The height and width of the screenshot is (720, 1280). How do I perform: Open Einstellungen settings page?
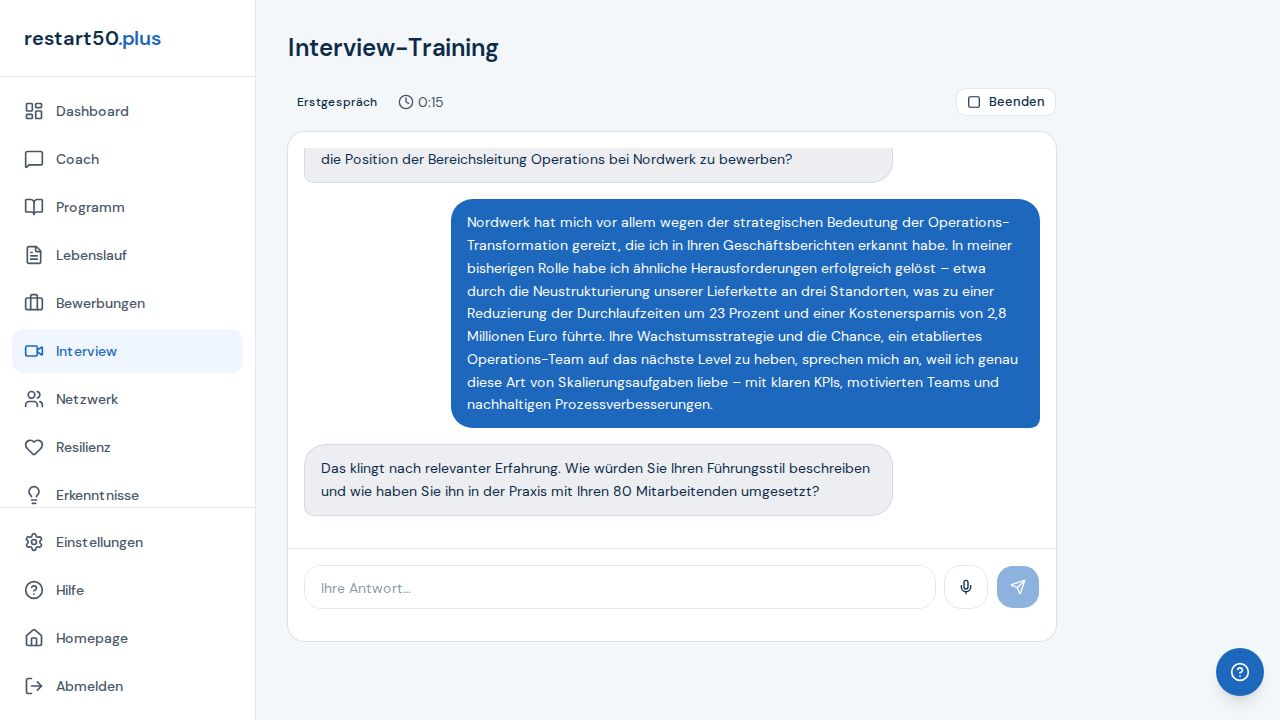[127, 542]
